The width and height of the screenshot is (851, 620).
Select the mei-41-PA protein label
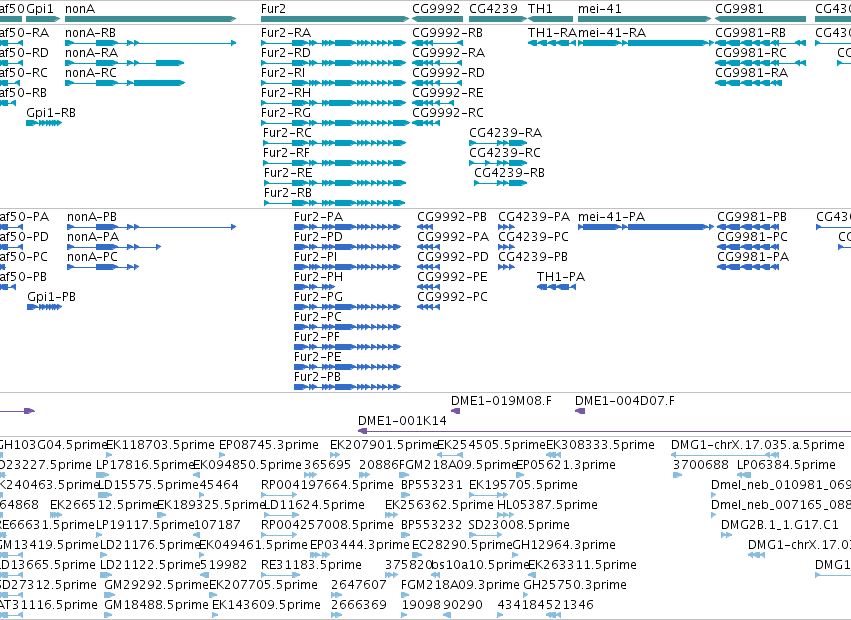tap(612, 217)
